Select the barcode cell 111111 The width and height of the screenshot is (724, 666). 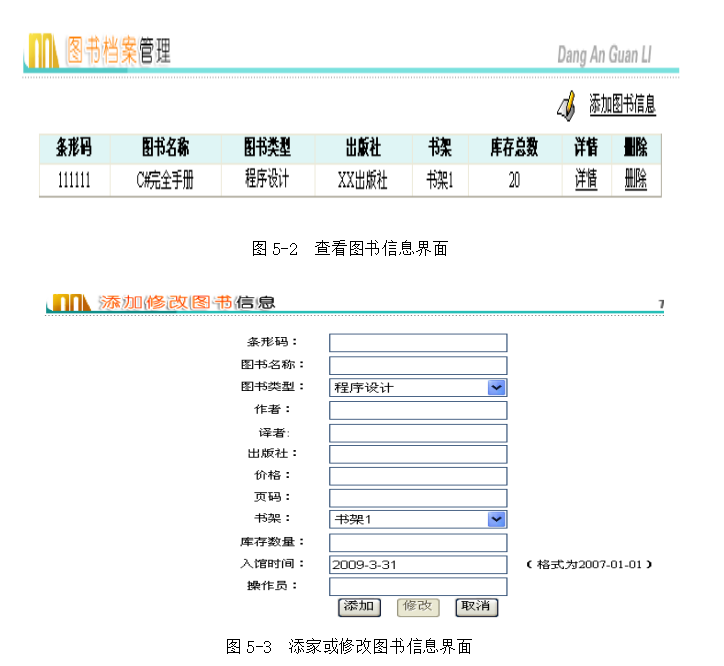(74, 180)
